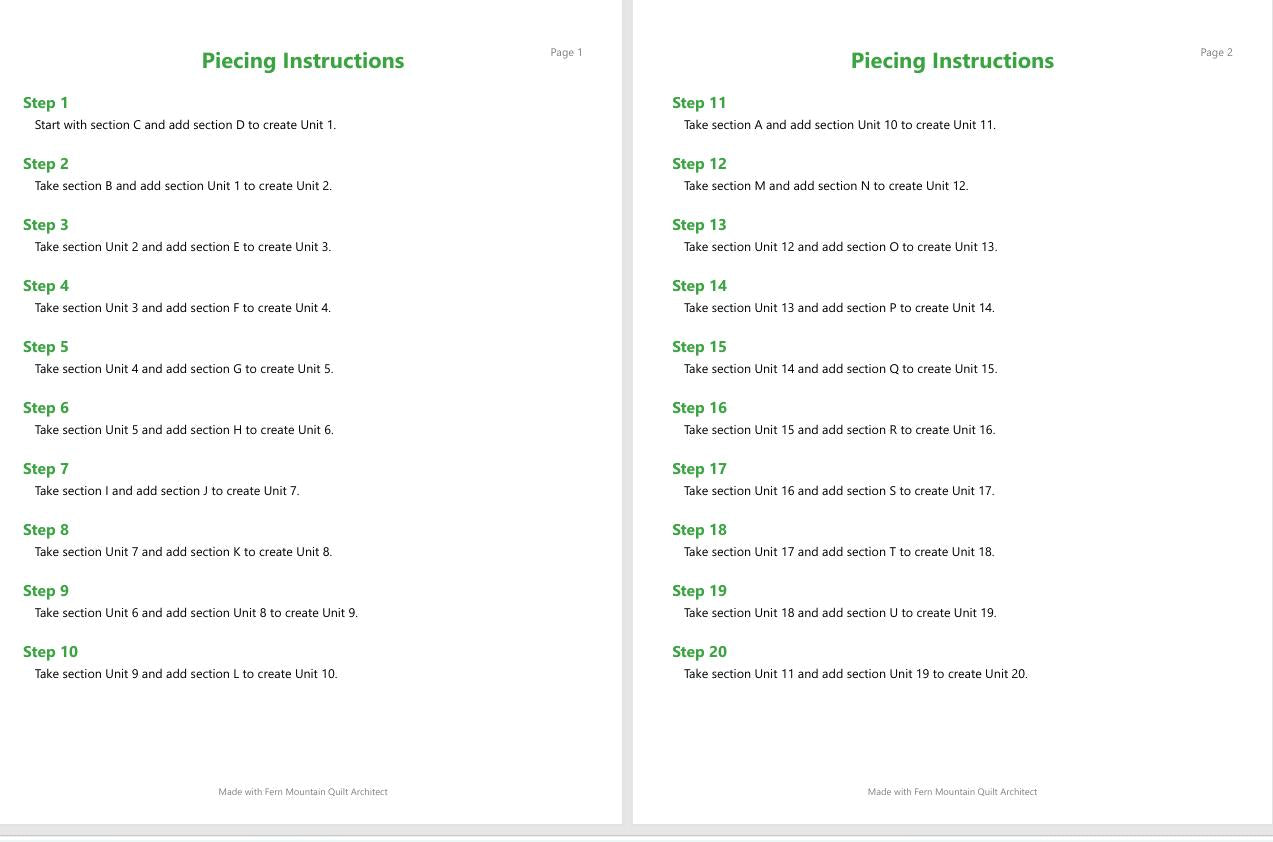Click the left page 'Piecing Instructions' title

click(303, 61)
